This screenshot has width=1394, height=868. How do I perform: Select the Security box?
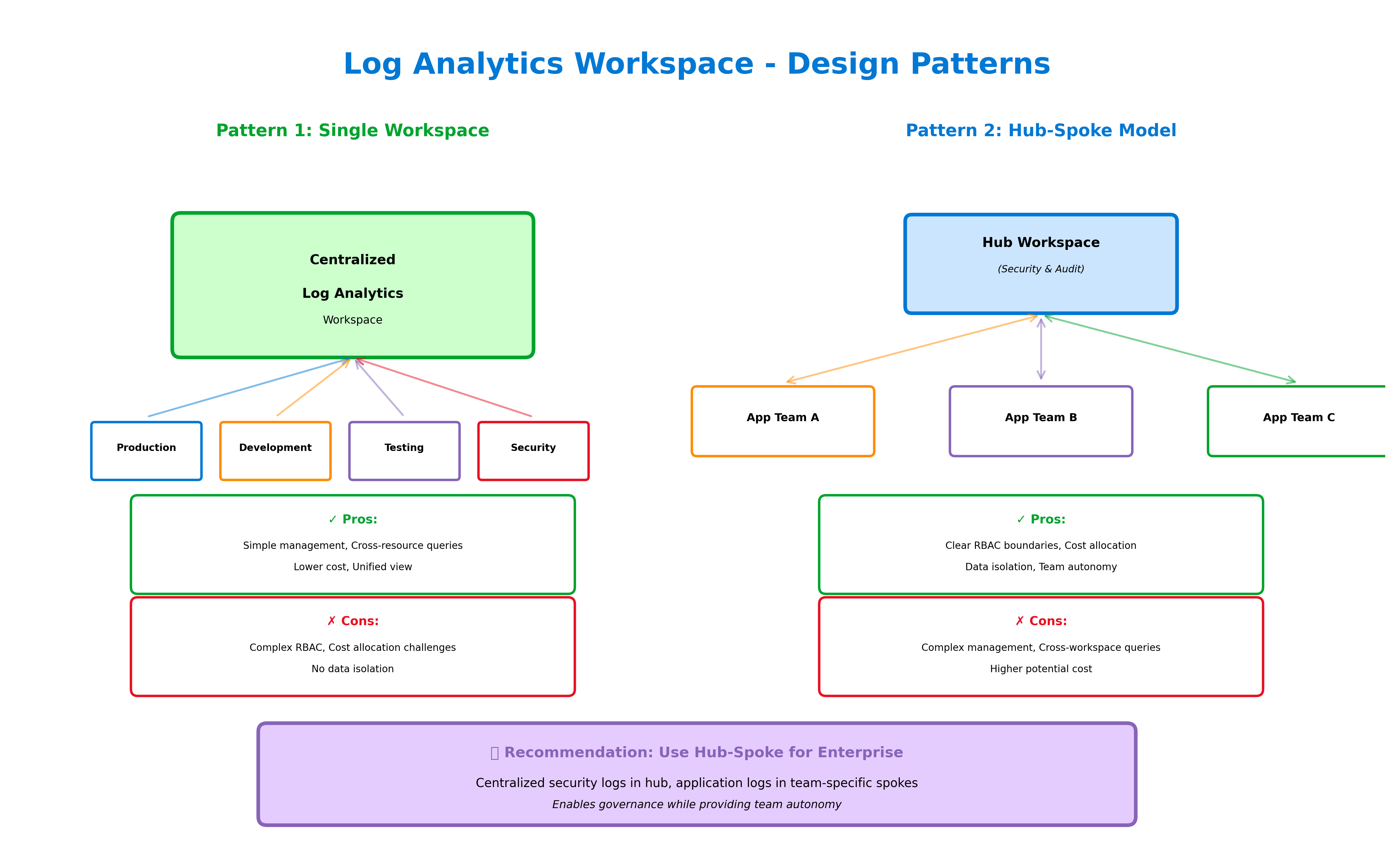[x=533, y=451]
